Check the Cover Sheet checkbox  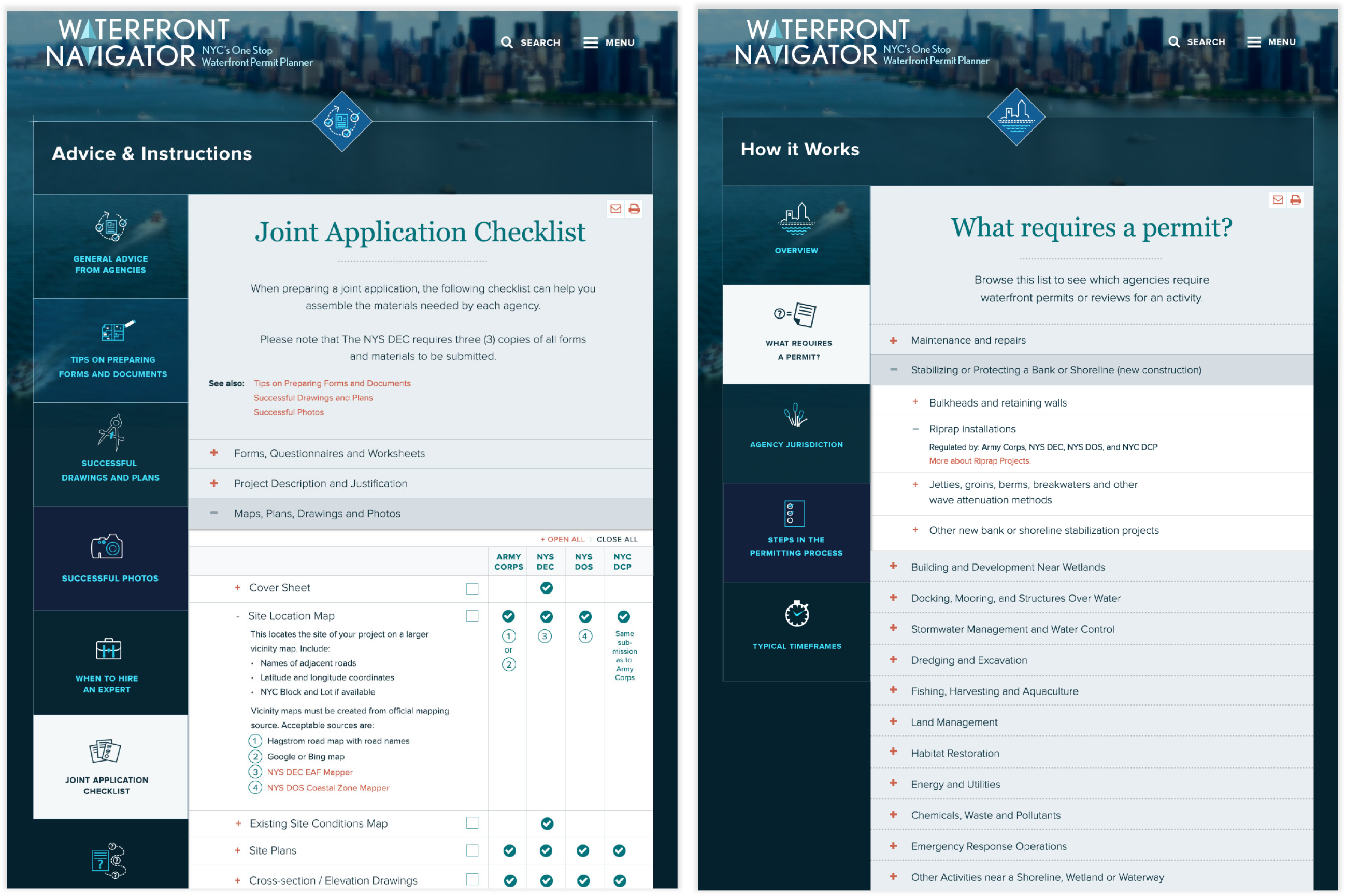(472, 588)
